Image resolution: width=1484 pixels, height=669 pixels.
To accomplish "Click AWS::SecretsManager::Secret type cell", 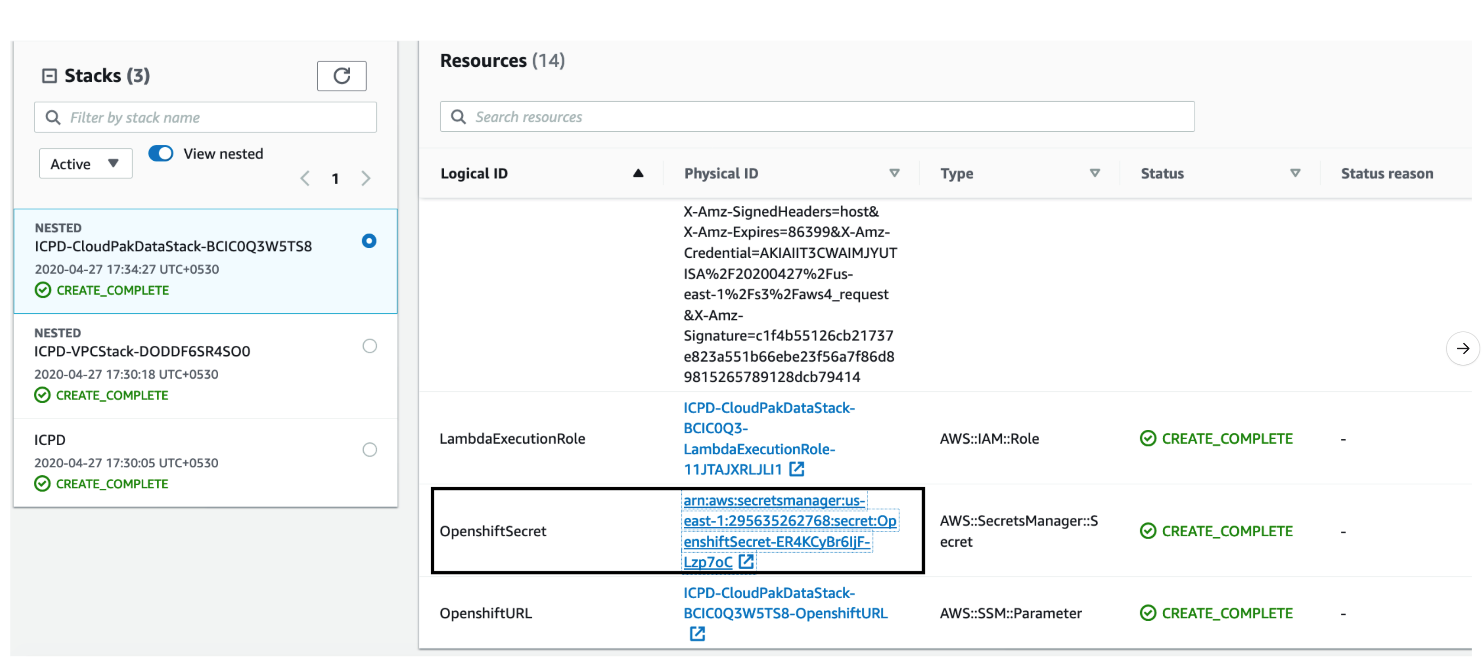I will pos(1019,532).
